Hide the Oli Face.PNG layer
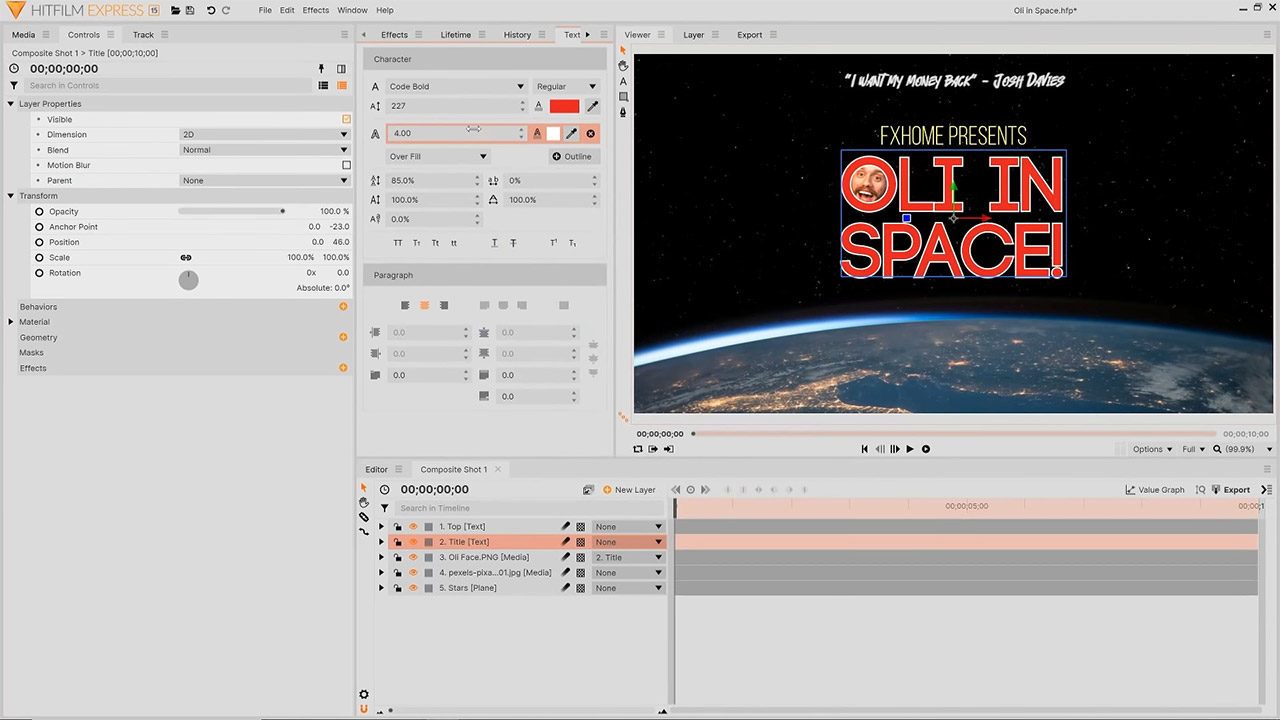This screenshot has height=720, width=1280. point(413,557)
